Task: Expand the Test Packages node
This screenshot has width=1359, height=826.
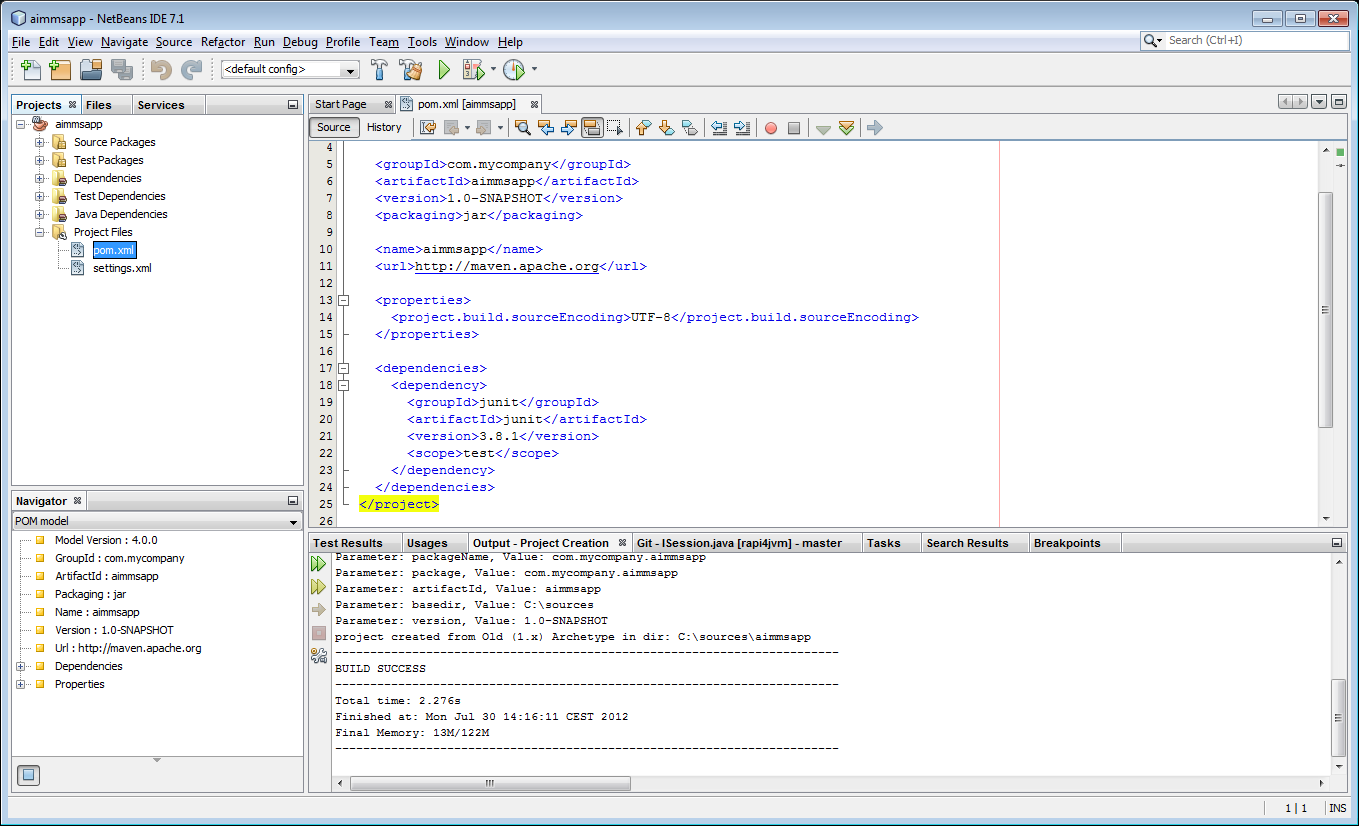Action: click(41, 160)
